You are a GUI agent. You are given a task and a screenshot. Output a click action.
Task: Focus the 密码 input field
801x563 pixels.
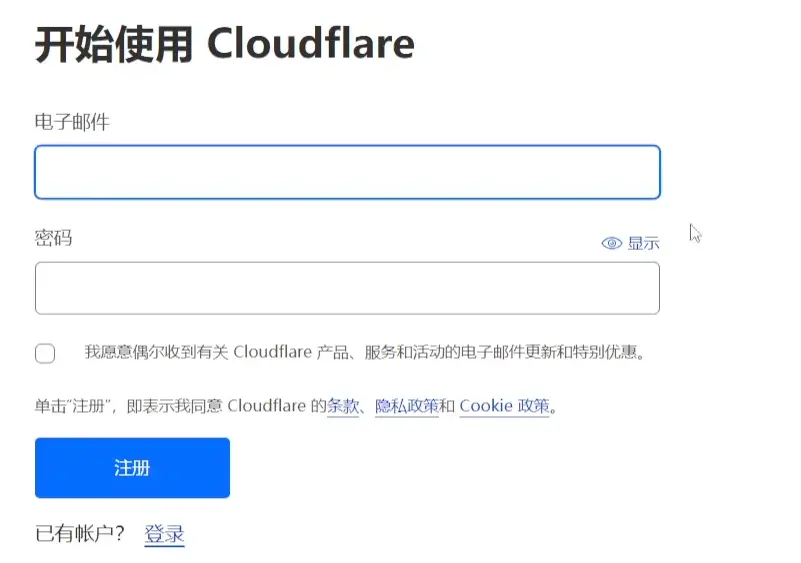347,288
